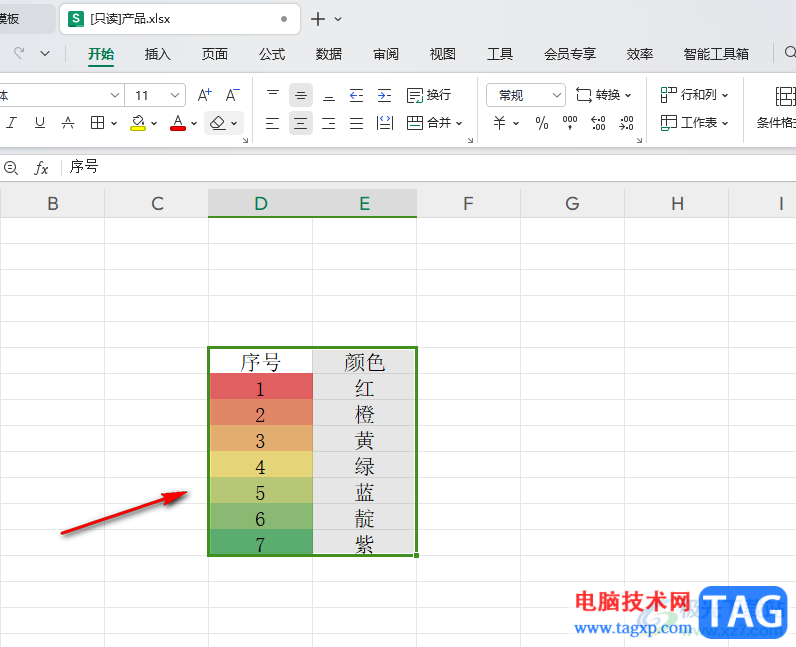Apply currency format ¥ icon

click(x=500, y=123)
